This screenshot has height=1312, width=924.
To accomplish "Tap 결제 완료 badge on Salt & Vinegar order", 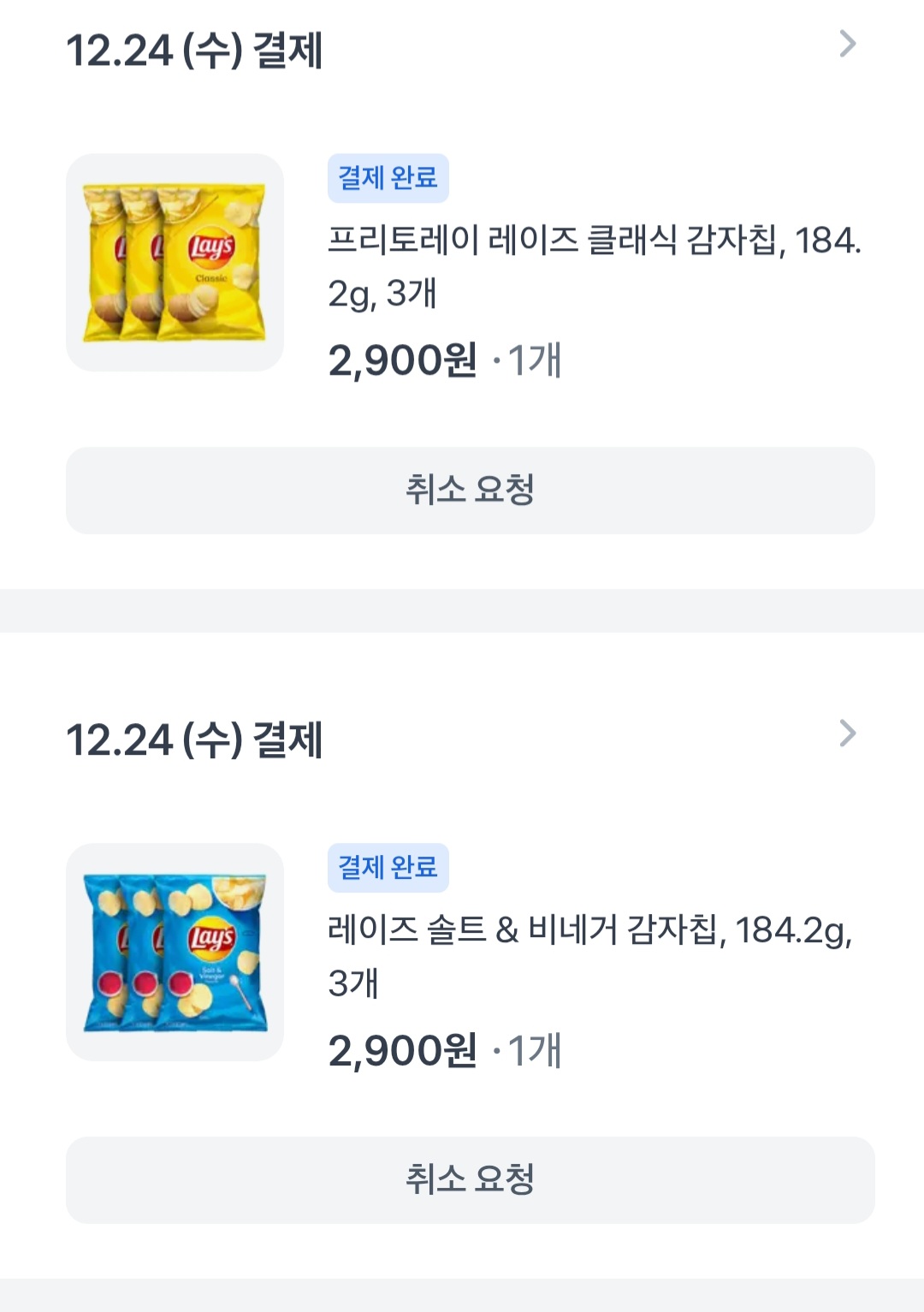I will point(388,868).
